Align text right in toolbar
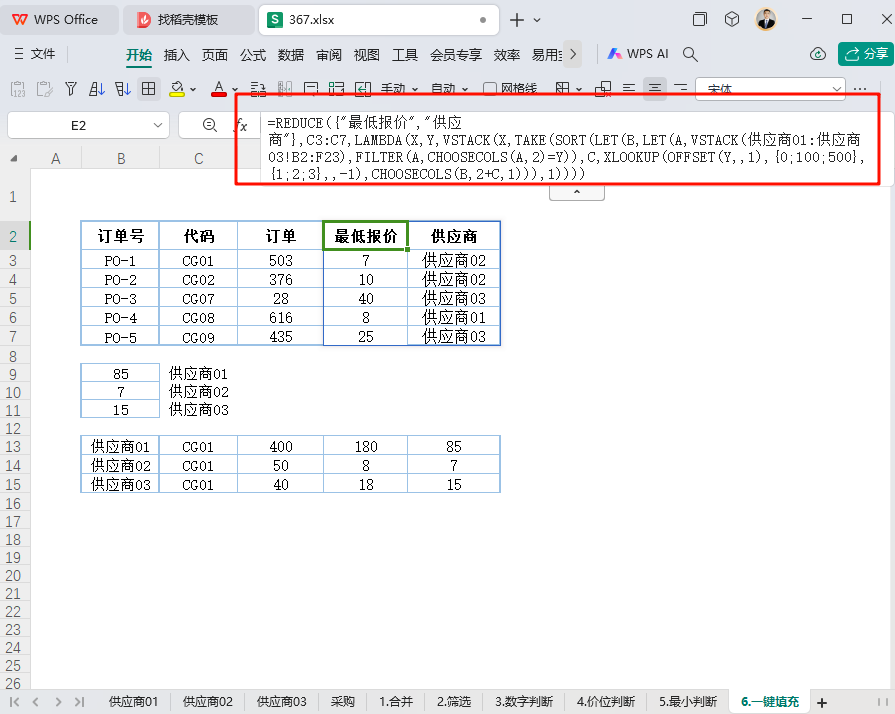 click(680, 89)
